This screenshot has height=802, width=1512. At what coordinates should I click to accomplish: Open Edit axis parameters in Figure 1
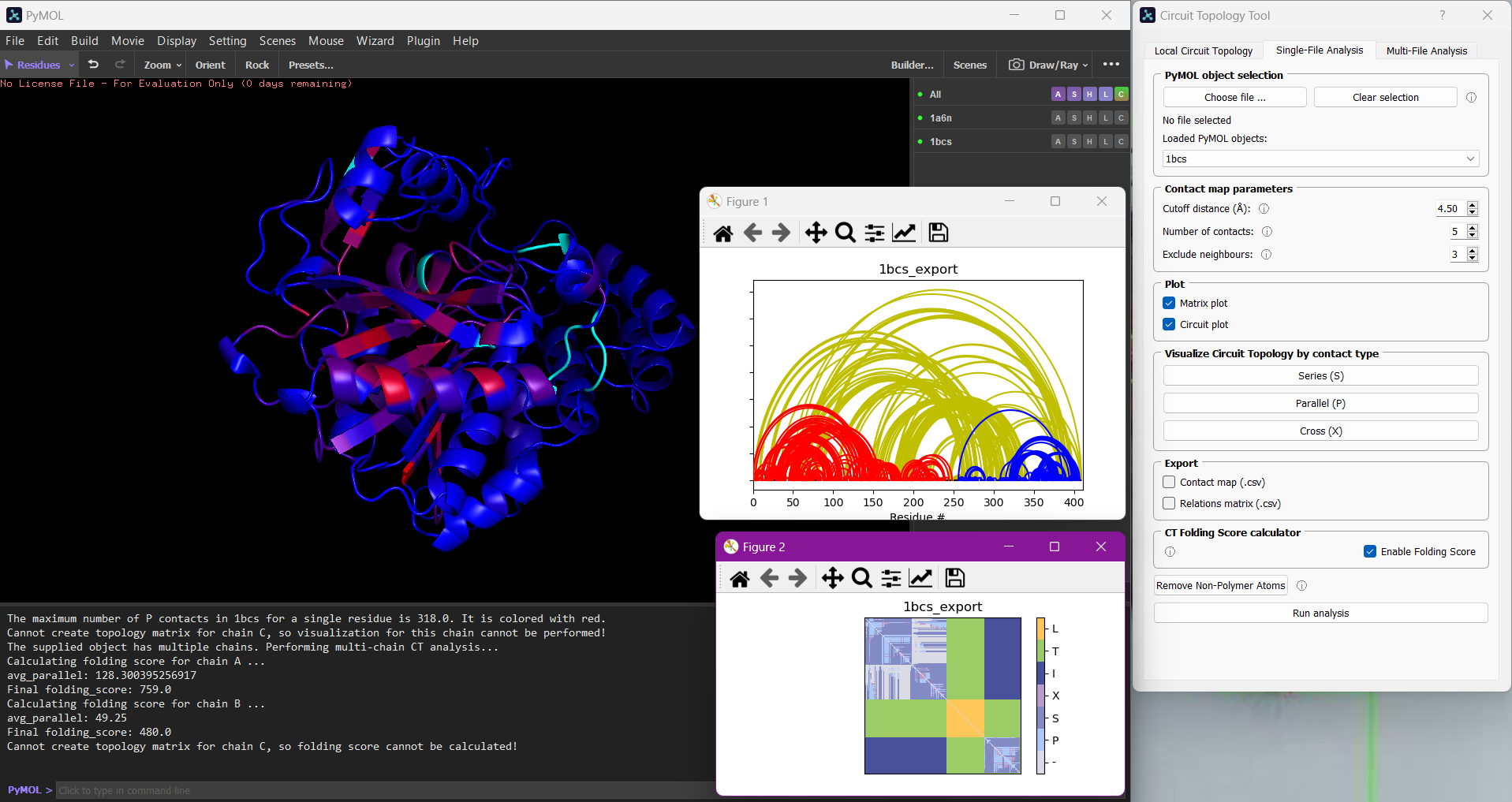[x=904, y=233]
